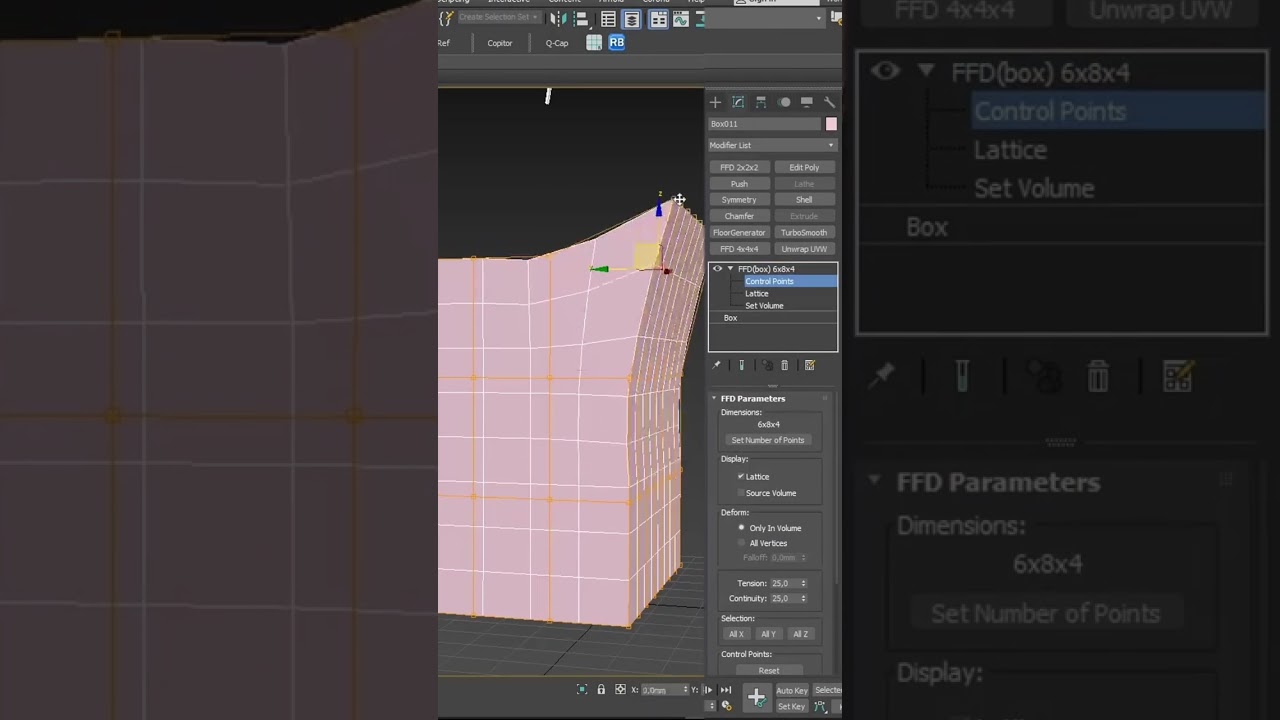Remove modifier with the trash icon
Viewport: 1280px width, 720px height.
(785, 366)
